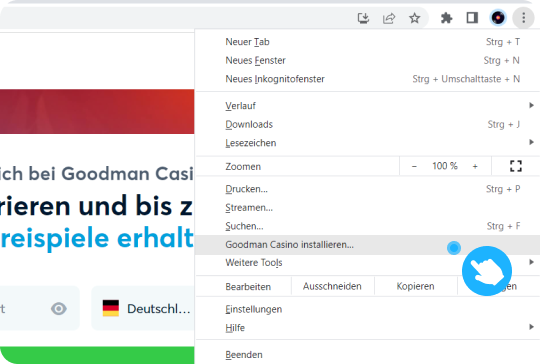Click the install app icon in address bar
The image size is (540, 364).
363,18
